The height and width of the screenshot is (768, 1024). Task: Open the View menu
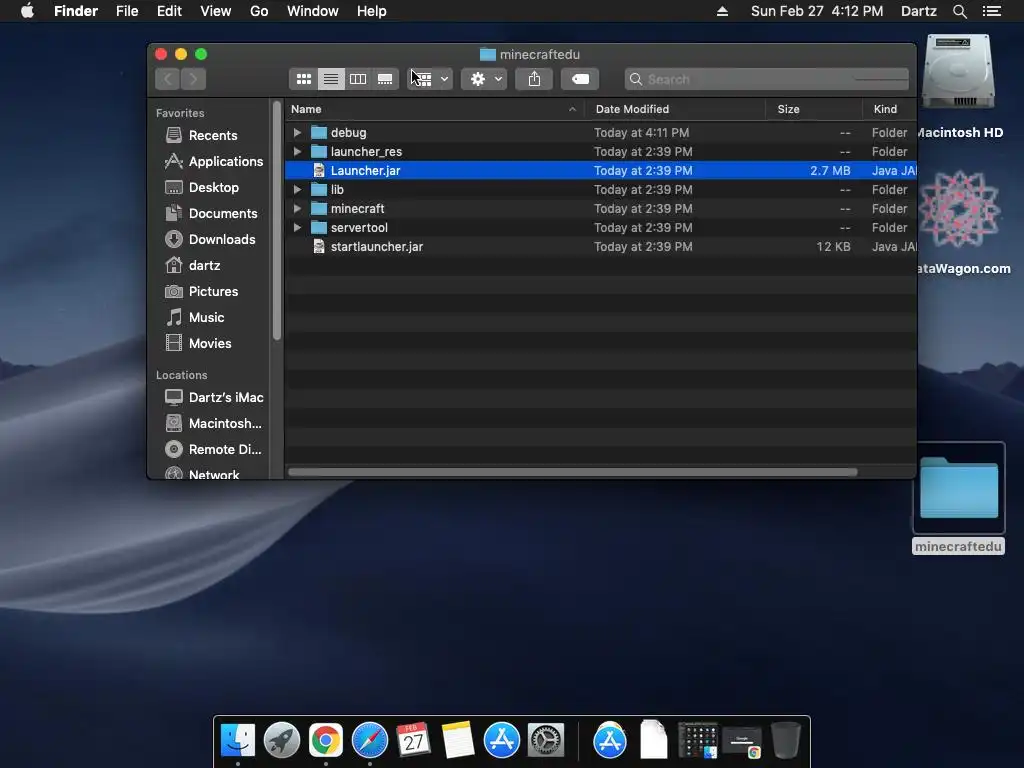click(x=216, y=11)
